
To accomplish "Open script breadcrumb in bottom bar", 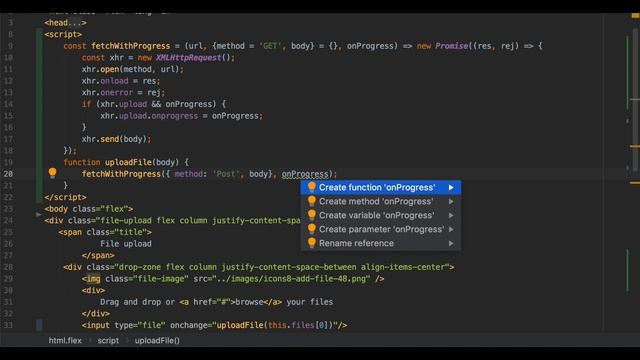I will (x=108, y=340).
